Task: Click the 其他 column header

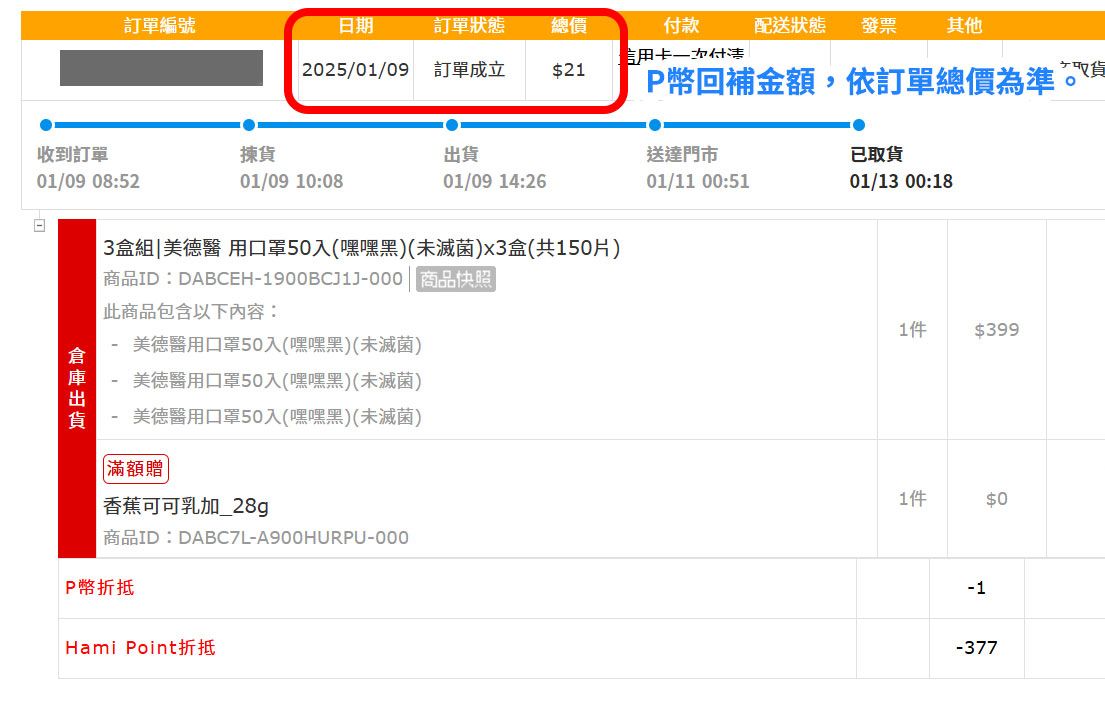Action: point(964,26)
